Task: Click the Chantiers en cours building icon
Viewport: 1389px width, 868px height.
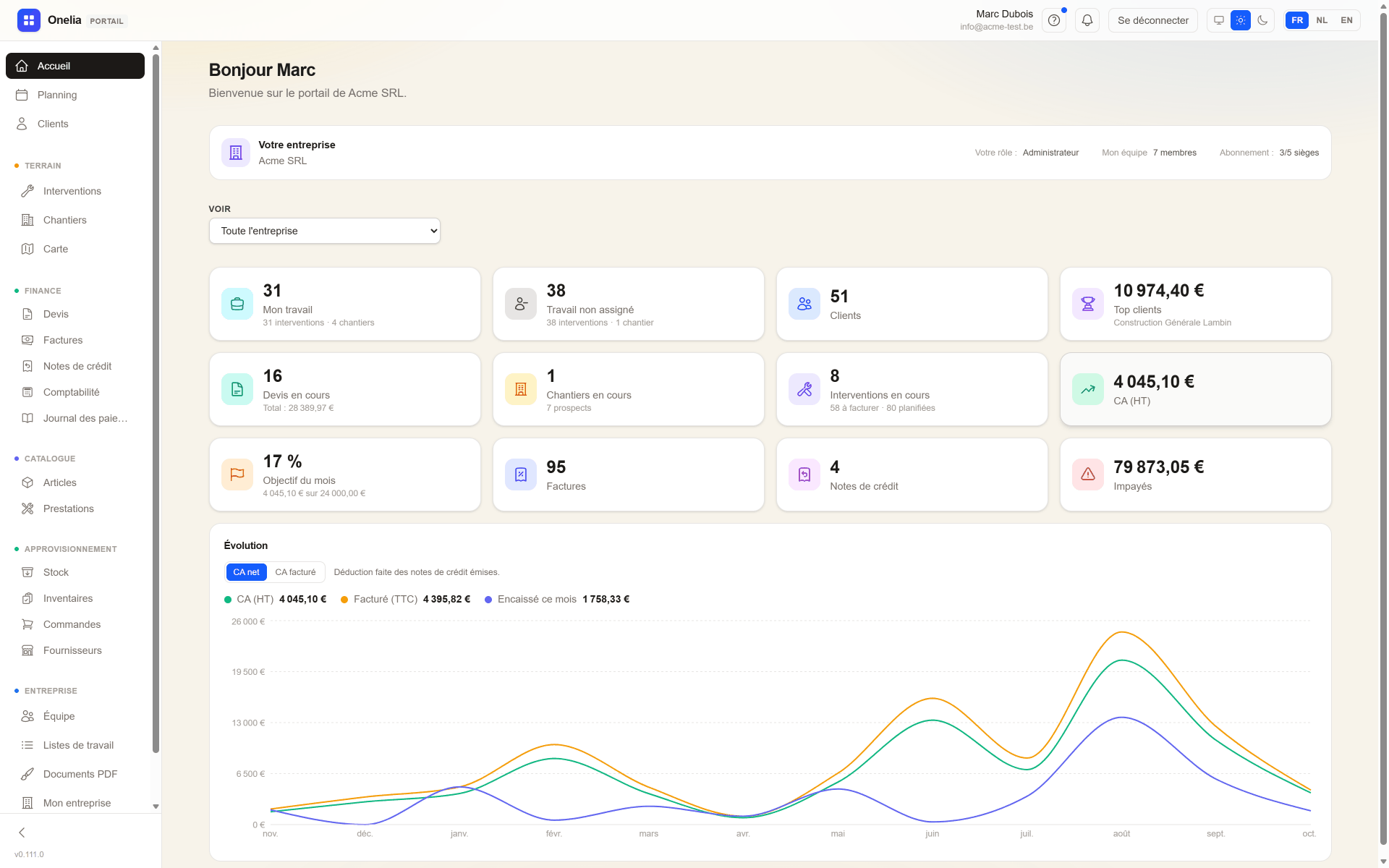Action: click(521, 389)
